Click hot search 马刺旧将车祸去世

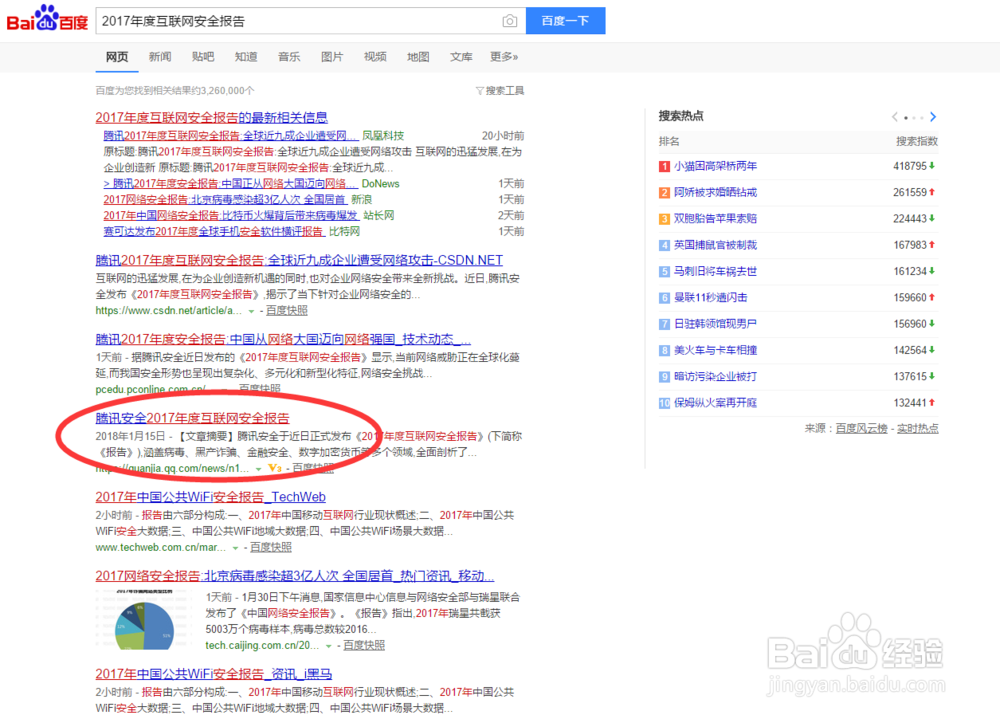(x=716, y=272)
